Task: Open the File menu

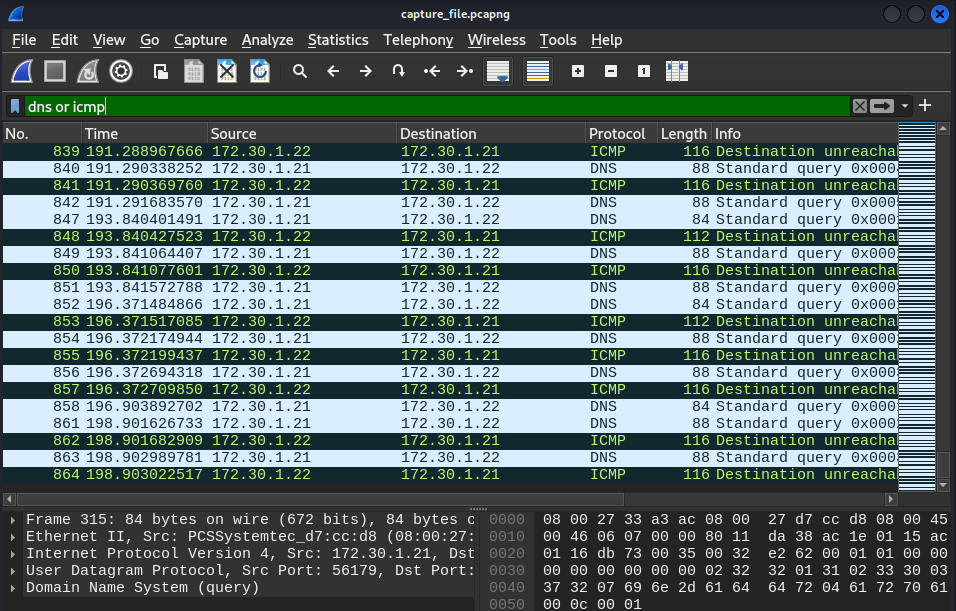Action: [x=24, y=40]
